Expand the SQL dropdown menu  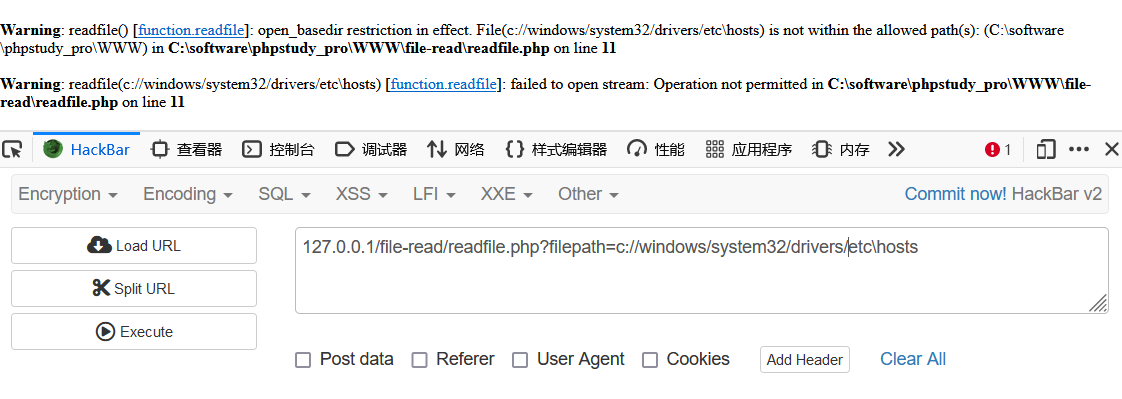(284, 194)
